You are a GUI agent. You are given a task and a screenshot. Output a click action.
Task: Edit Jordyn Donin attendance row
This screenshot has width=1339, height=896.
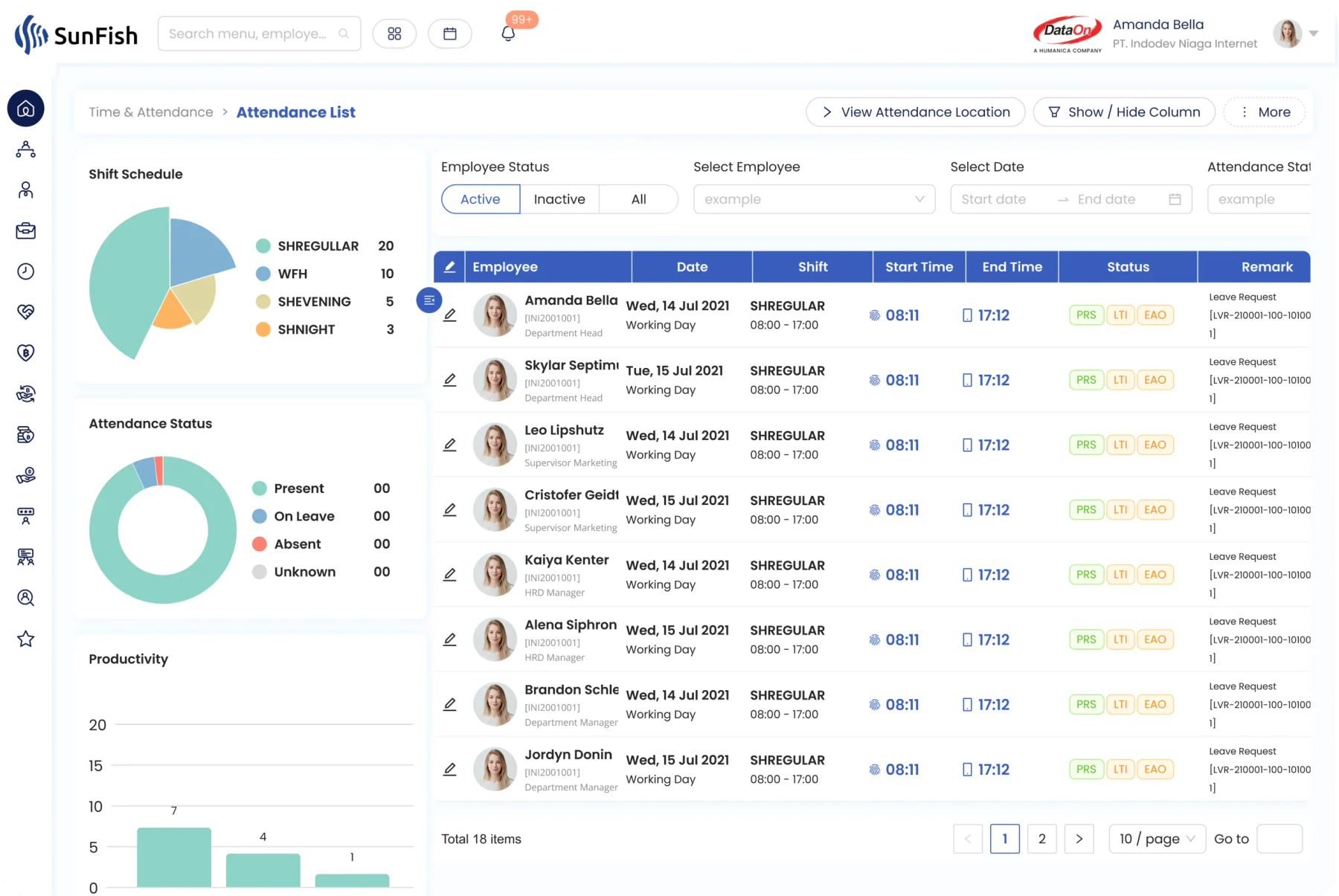pos(450,770)
